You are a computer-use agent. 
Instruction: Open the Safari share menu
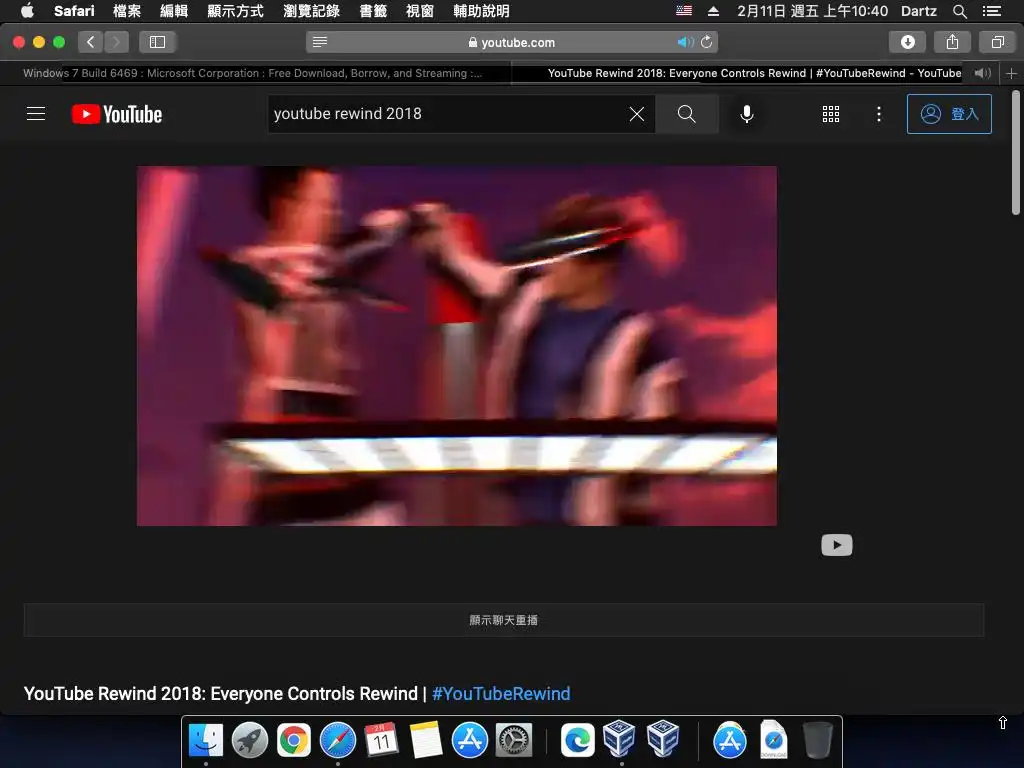pos(952,42)
